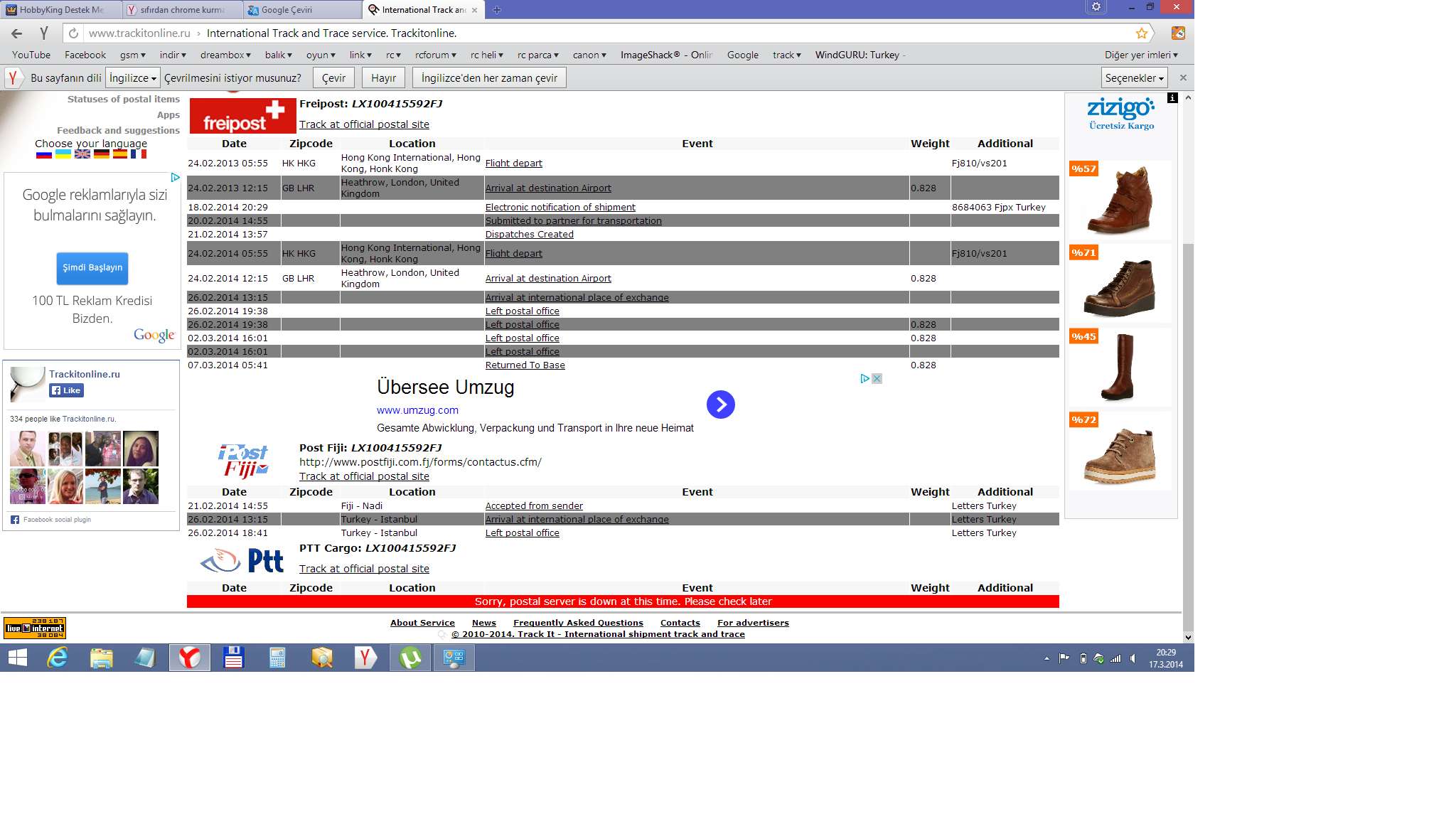Select the Ukrainian flag language
This screenshot has height=819, width=1456.
tap(63, 154)
